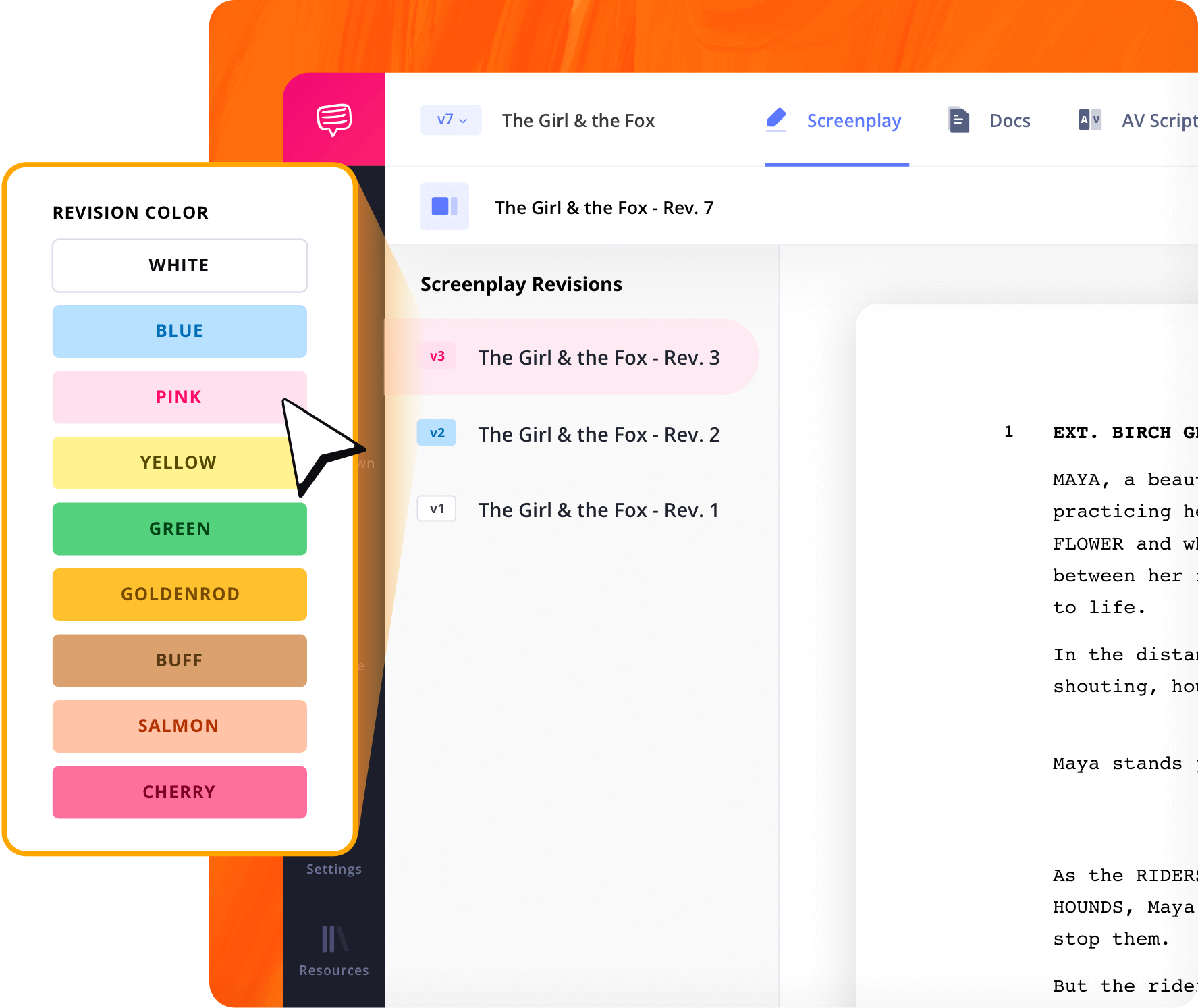Open Settings from the sidebar
Image resolution: width=1198 pixels, height=1008 pixels.
pos(333,869)
